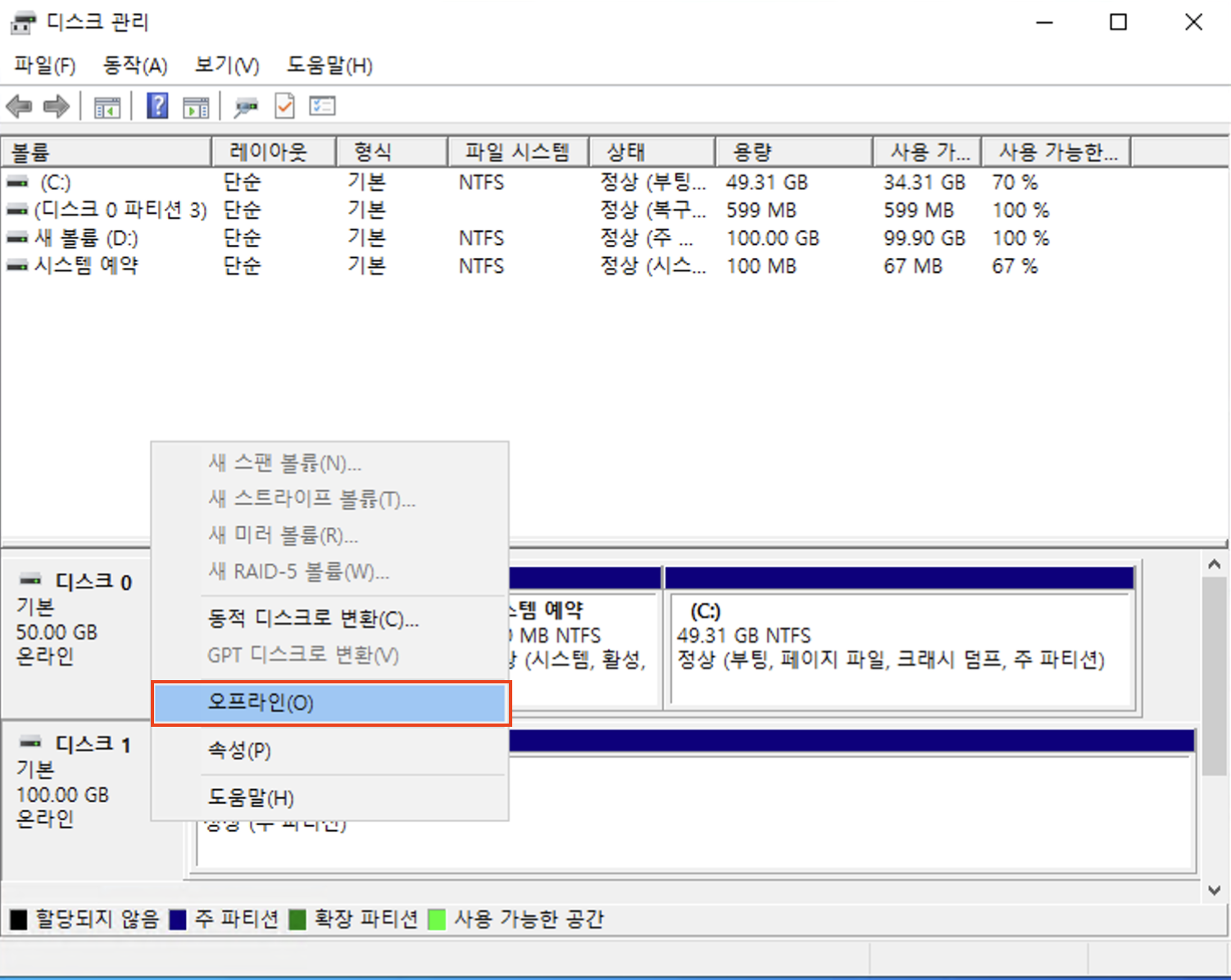The width and height of the screenshot is (1231, 980).
Task: Click the 49.31 GB capacity cell
Action: pyautogui.click(x=766, y=183)
